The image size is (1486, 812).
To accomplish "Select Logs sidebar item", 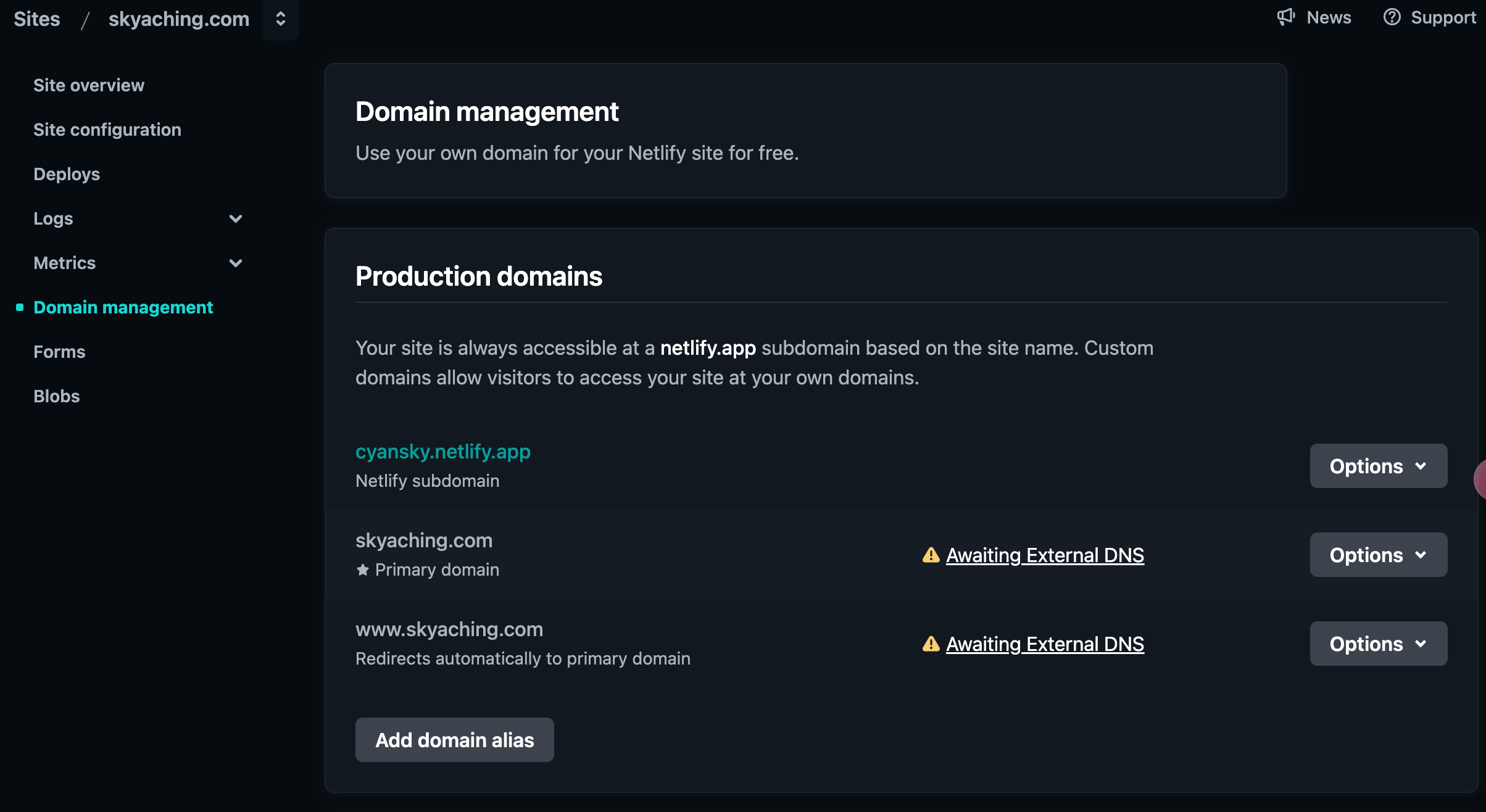I will click(x=53, y=218).
